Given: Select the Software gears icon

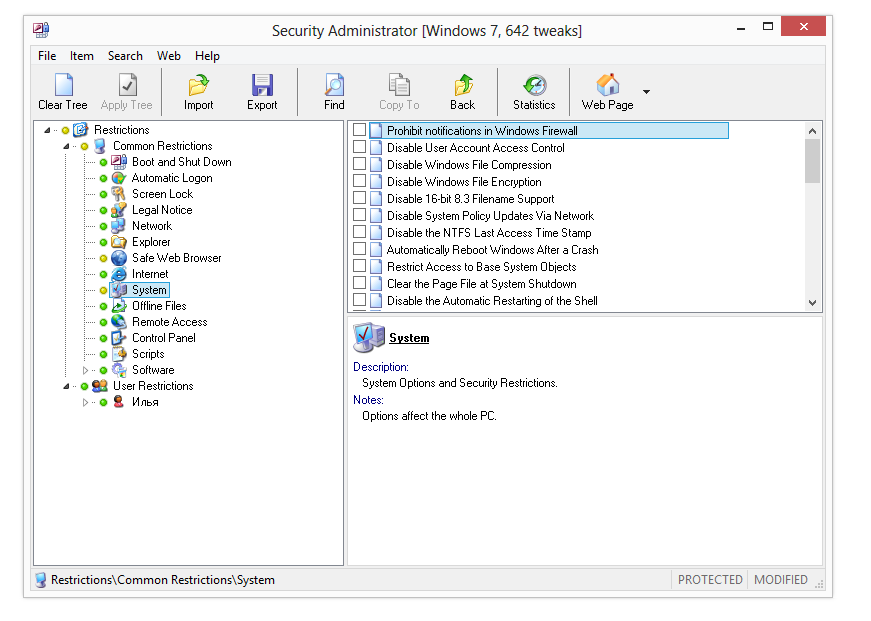Looking at the screenshot, I should click(x=119, y=370).
